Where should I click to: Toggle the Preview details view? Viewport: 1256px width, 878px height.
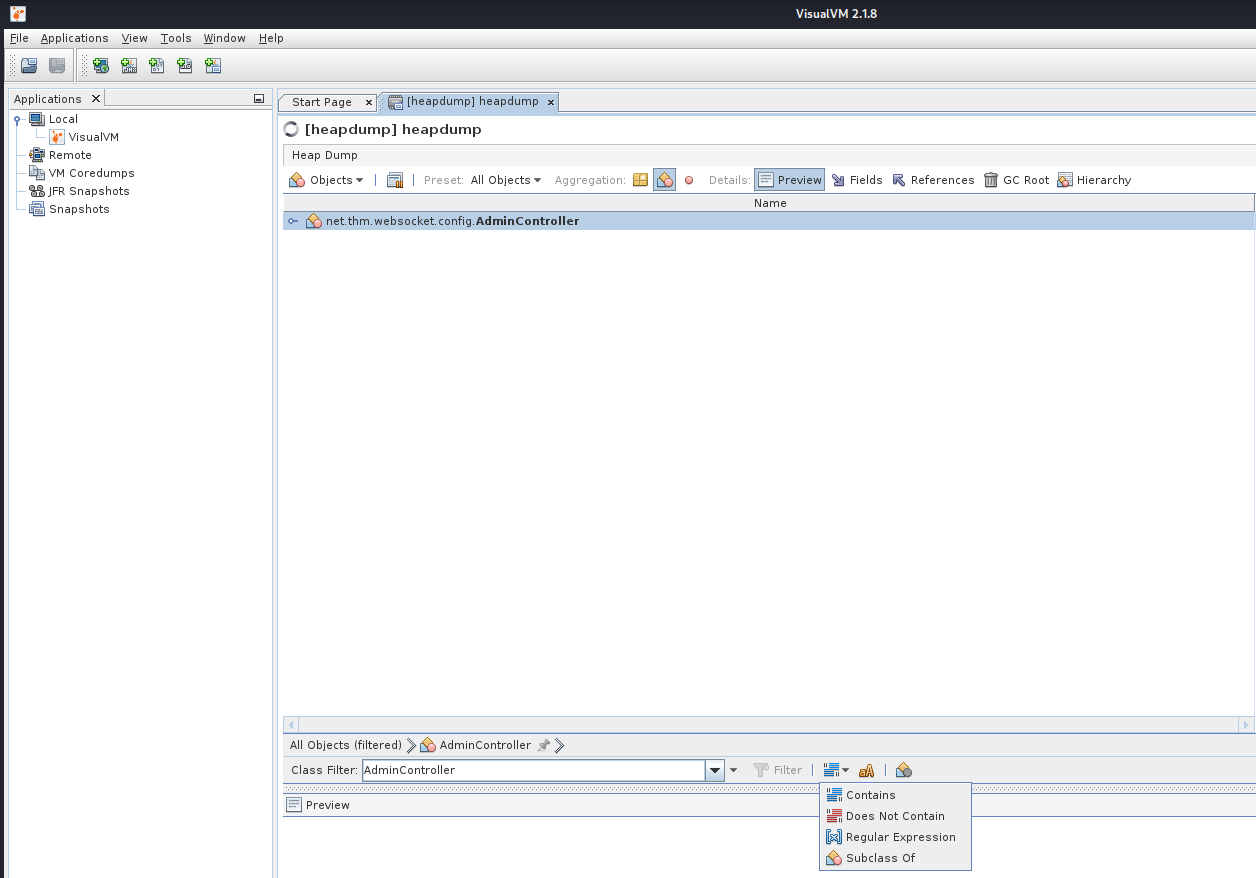pos(789,180)
